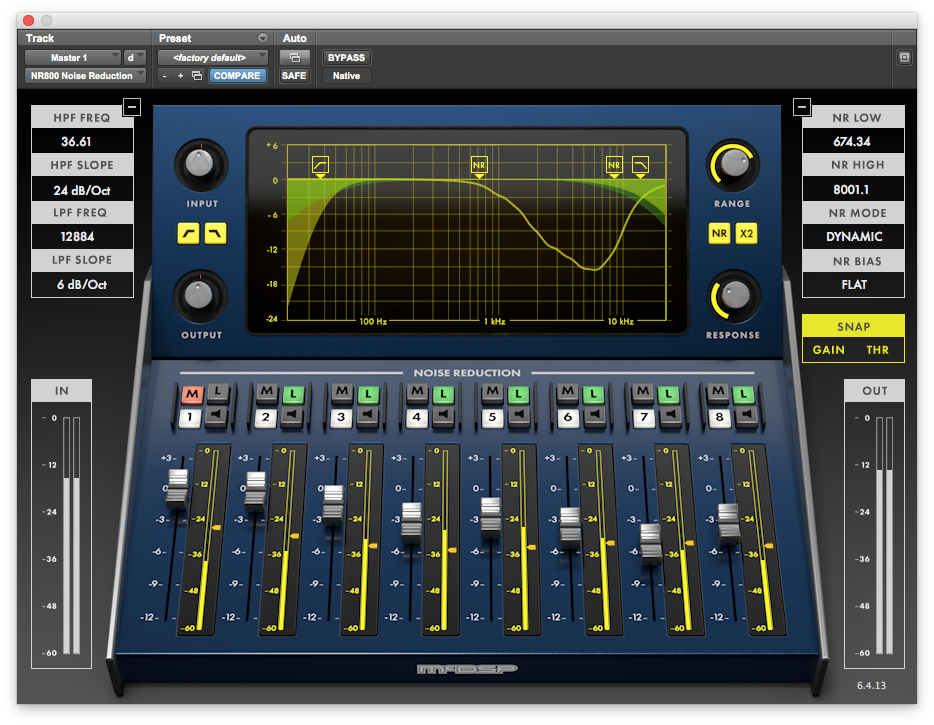The width and height of the screenshot is (934, 725).
Task: Solo band 6 with its speaker icon
Action: click(594, 415)
